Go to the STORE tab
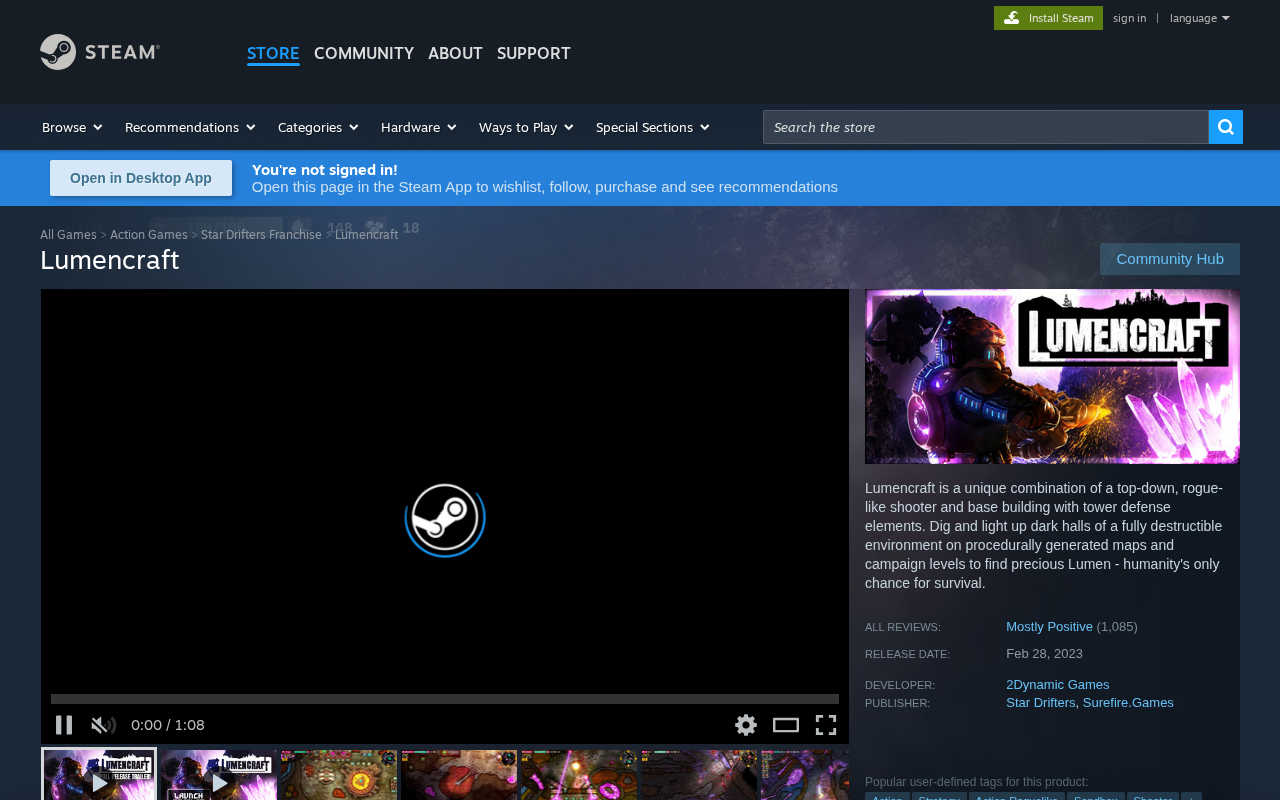This screenshot has height=800, width=1280. [273, 53]
